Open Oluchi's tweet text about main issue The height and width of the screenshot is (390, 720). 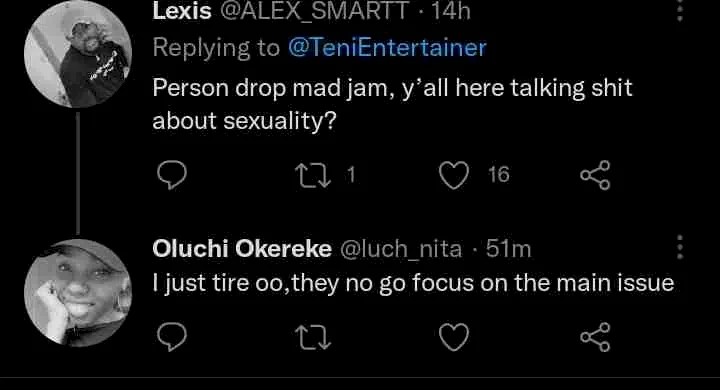[413, 283]
